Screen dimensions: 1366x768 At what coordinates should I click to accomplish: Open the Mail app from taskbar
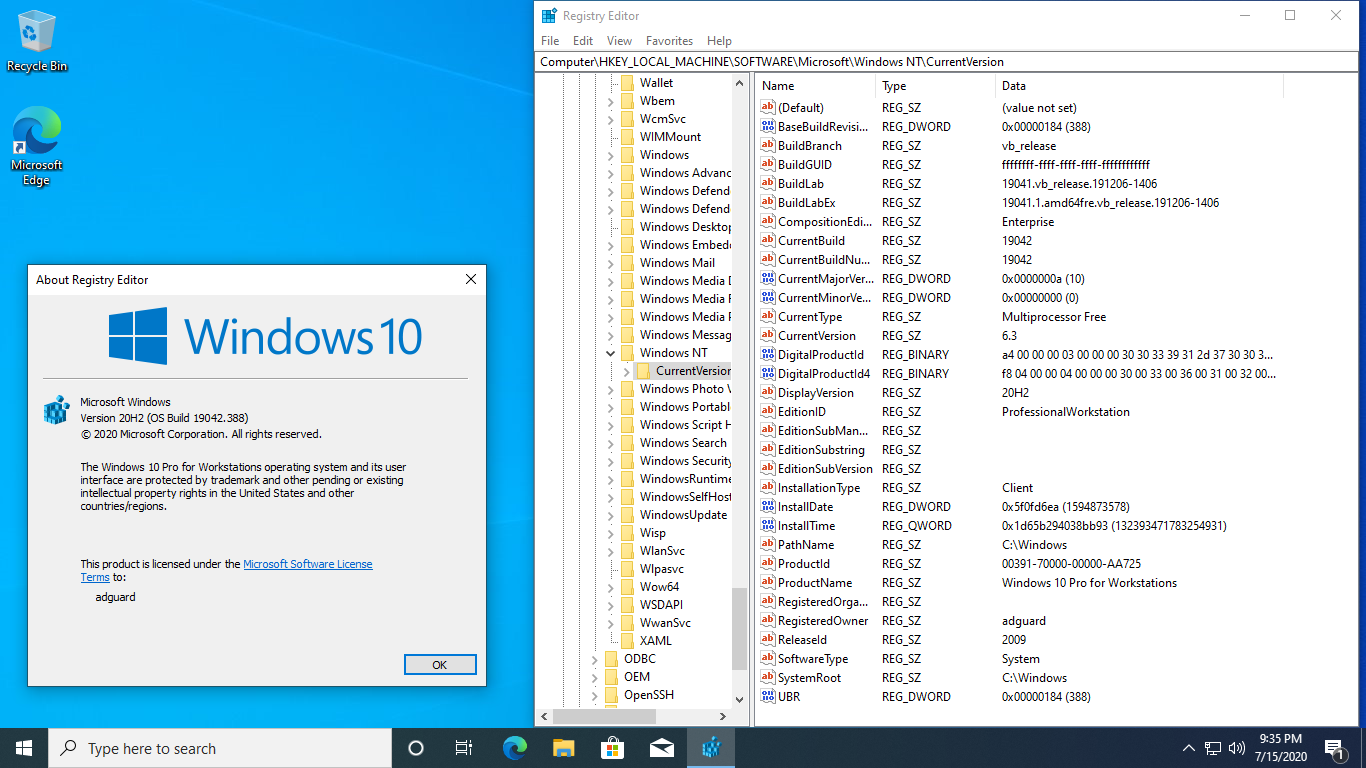pos(661,748)
